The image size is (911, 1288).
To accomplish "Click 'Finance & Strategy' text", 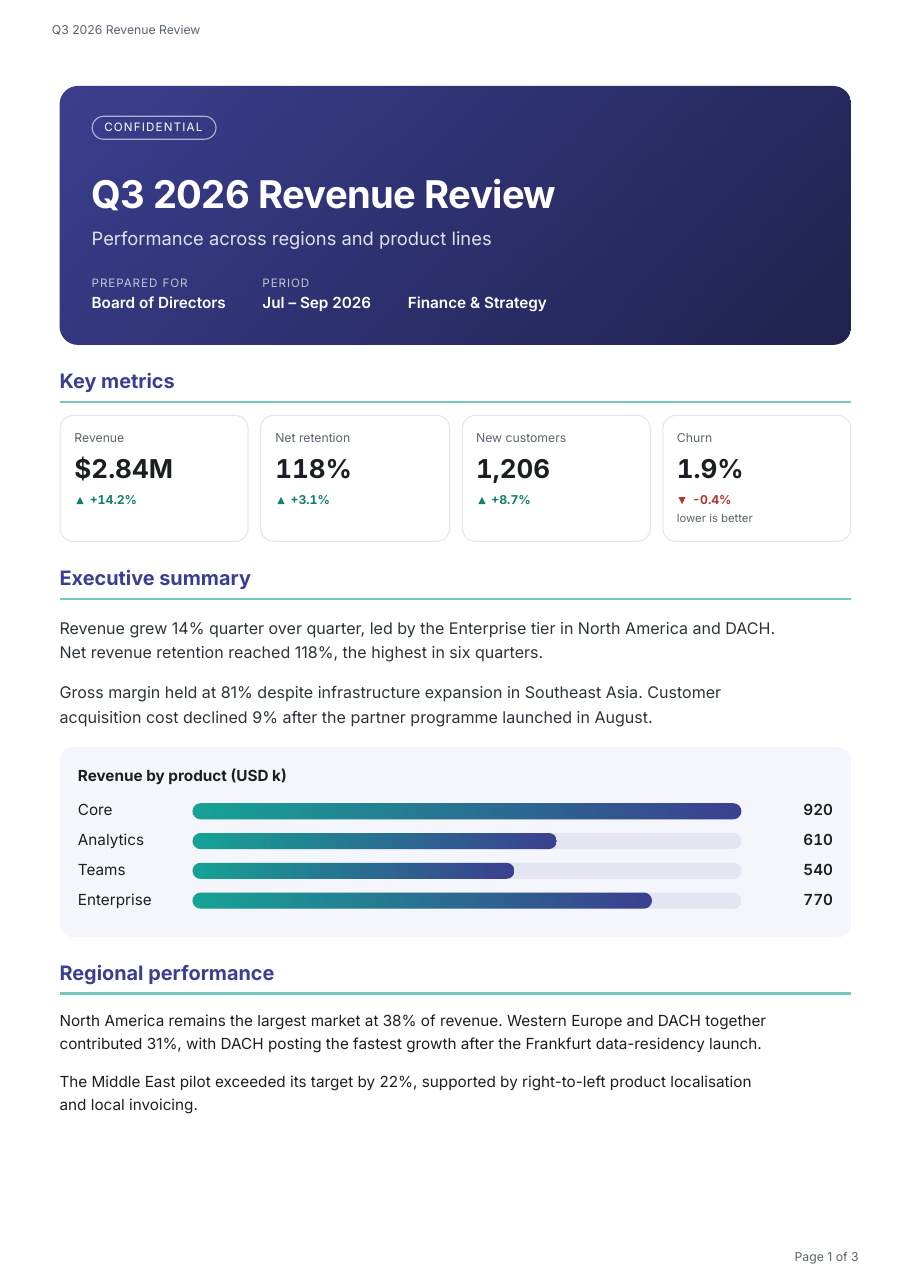I will [477, 303].
